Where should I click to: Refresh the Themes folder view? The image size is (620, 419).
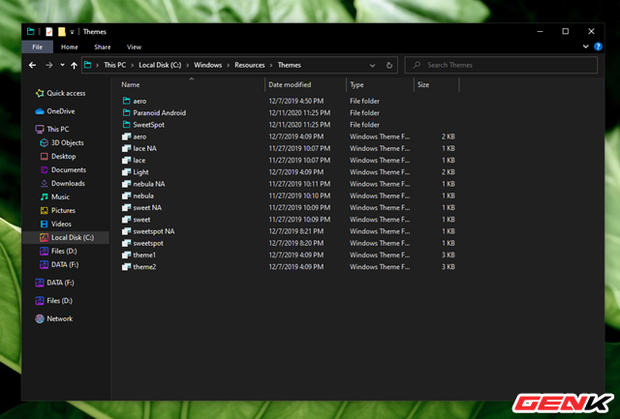click(x=389, y=65)
